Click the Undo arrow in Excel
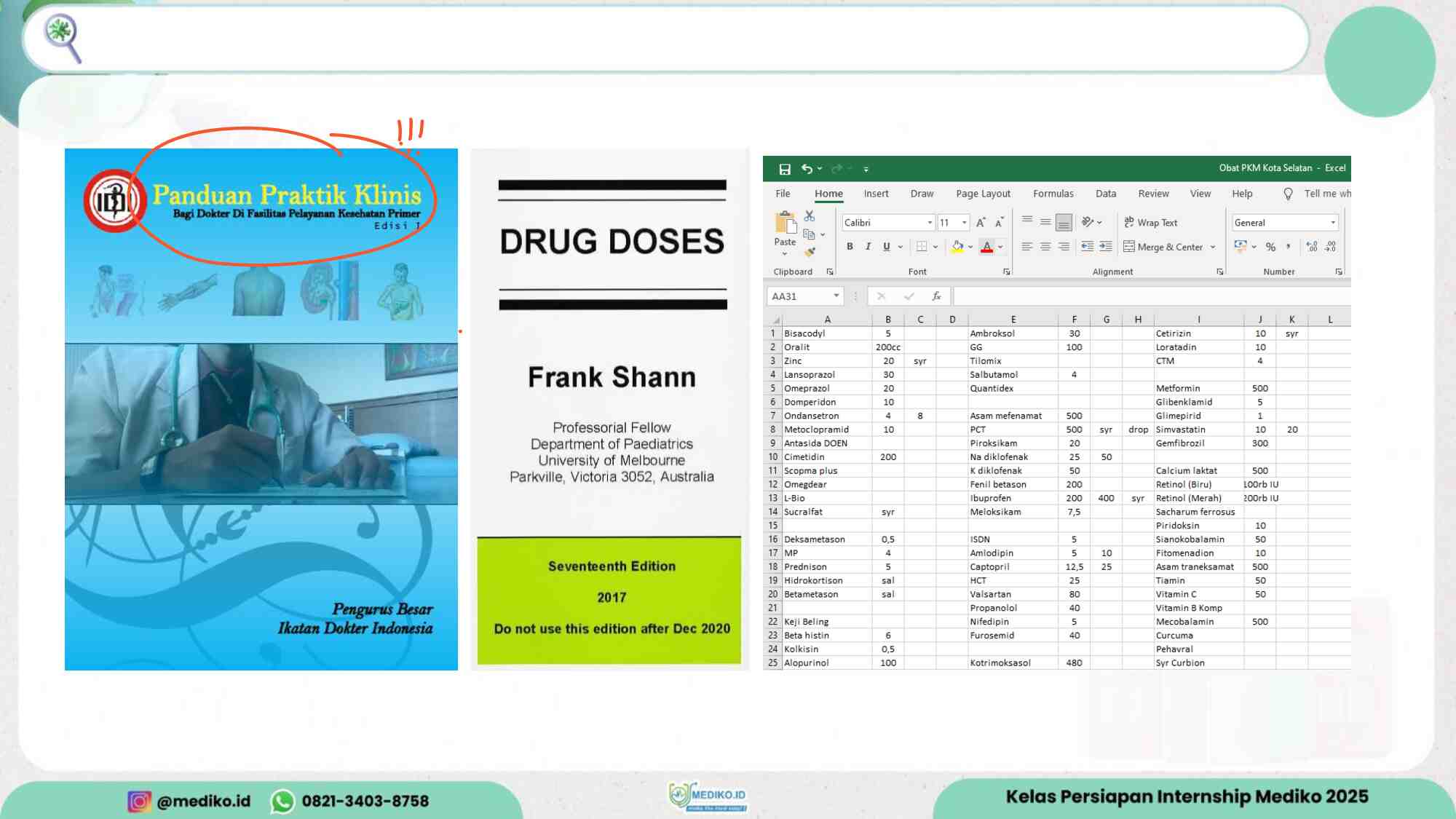The width and height of the screenshot is (1456, 819). 807,169
